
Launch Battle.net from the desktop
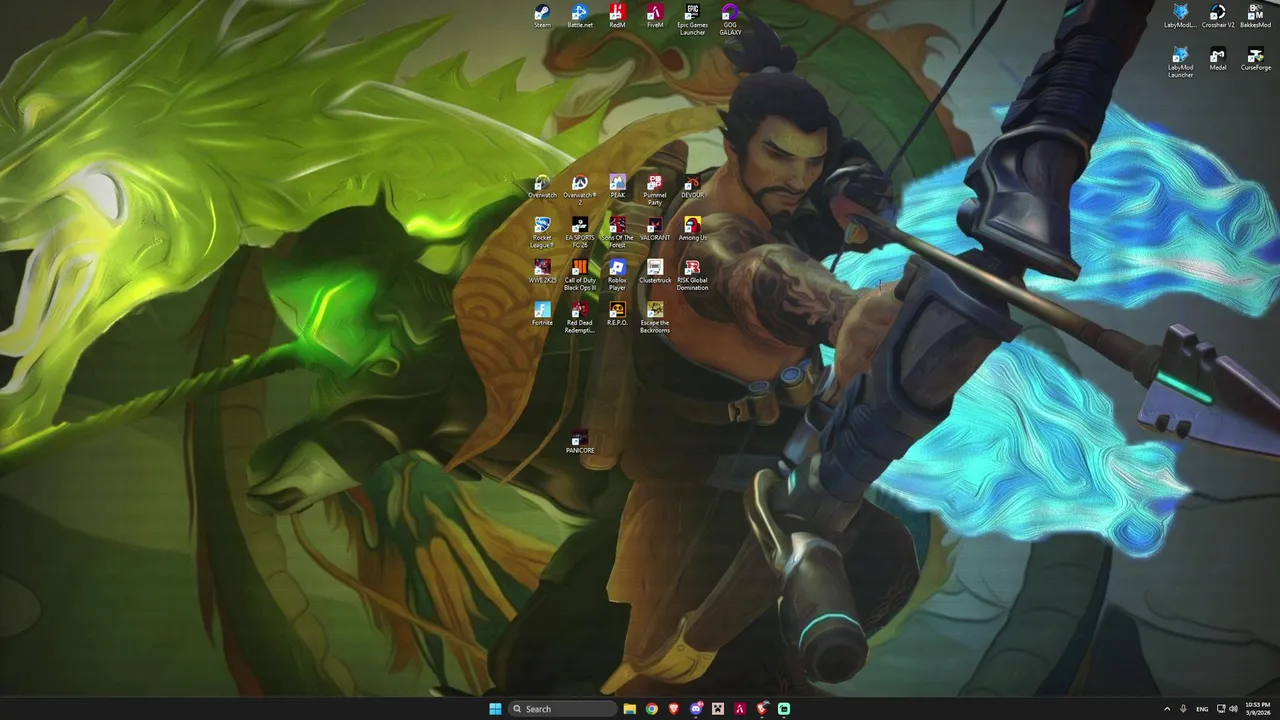(580, 16)
